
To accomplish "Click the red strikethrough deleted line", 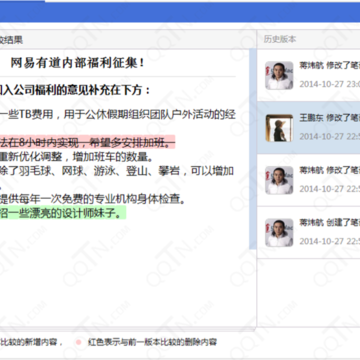I will point(87,143).
